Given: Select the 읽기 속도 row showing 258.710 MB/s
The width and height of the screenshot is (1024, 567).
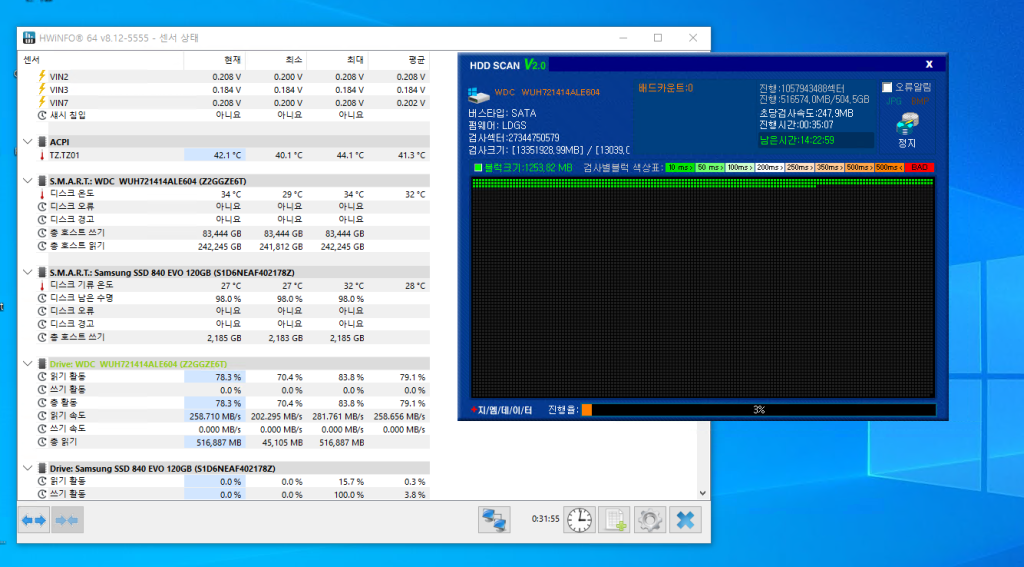Looking at the screenshot, I should click(224, 416).
